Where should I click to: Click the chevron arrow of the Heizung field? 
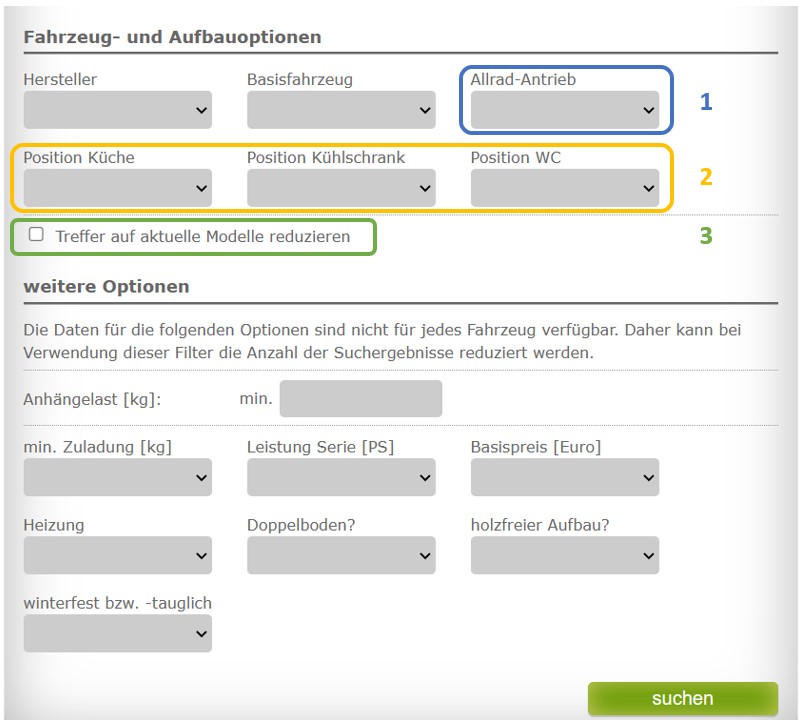point(202,556)
